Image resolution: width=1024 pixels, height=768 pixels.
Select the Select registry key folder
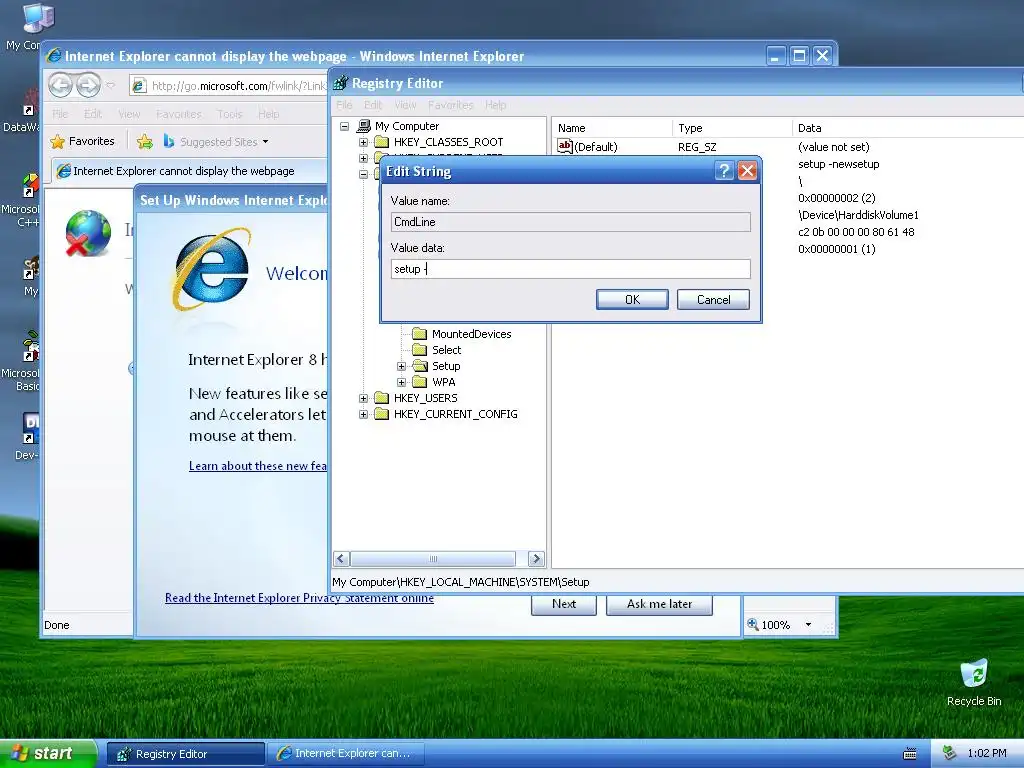click(x=420, y=350)
